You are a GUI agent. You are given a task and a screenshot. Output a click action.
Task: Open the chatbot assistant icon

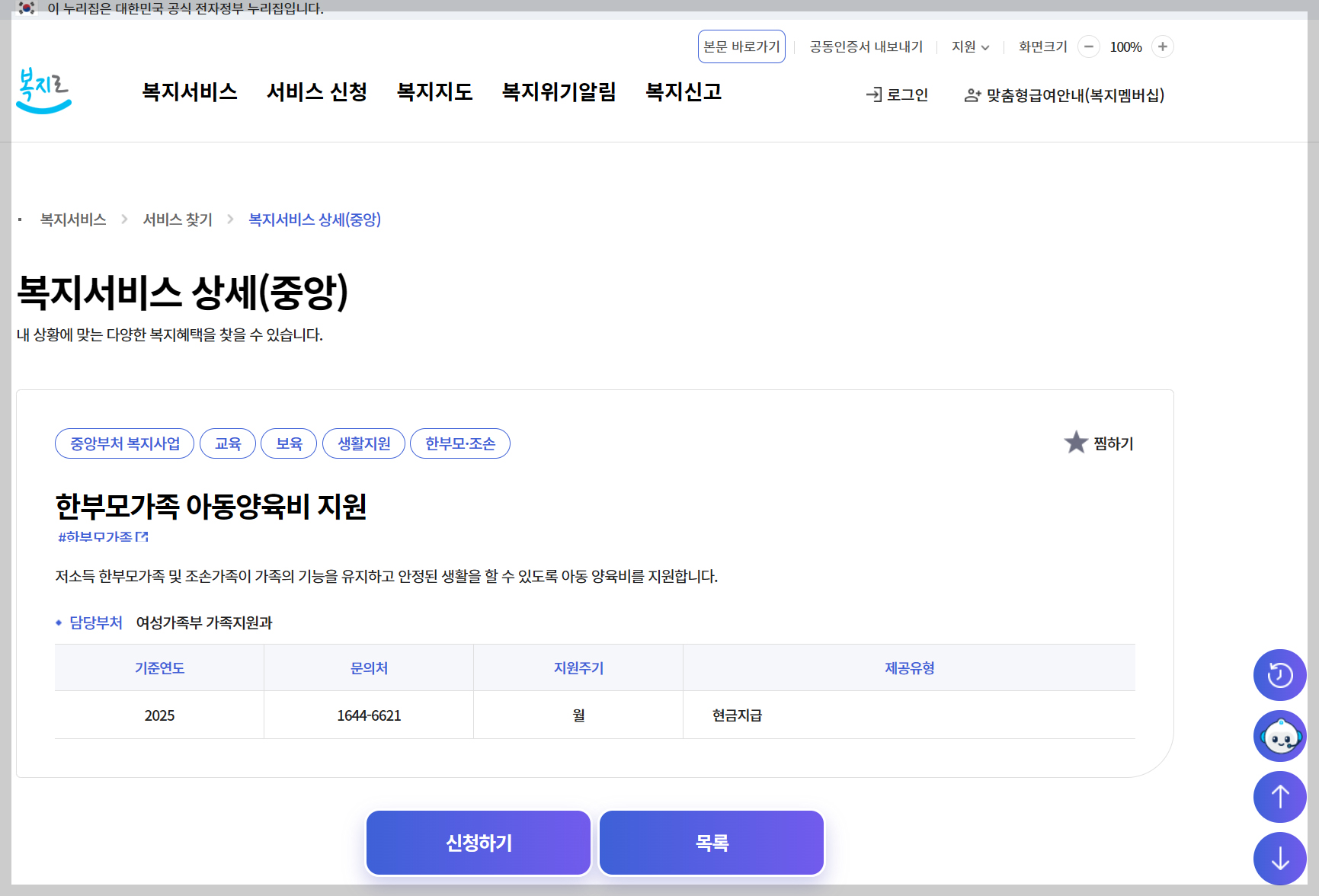pyautogui.click(x=1281, y=736)
